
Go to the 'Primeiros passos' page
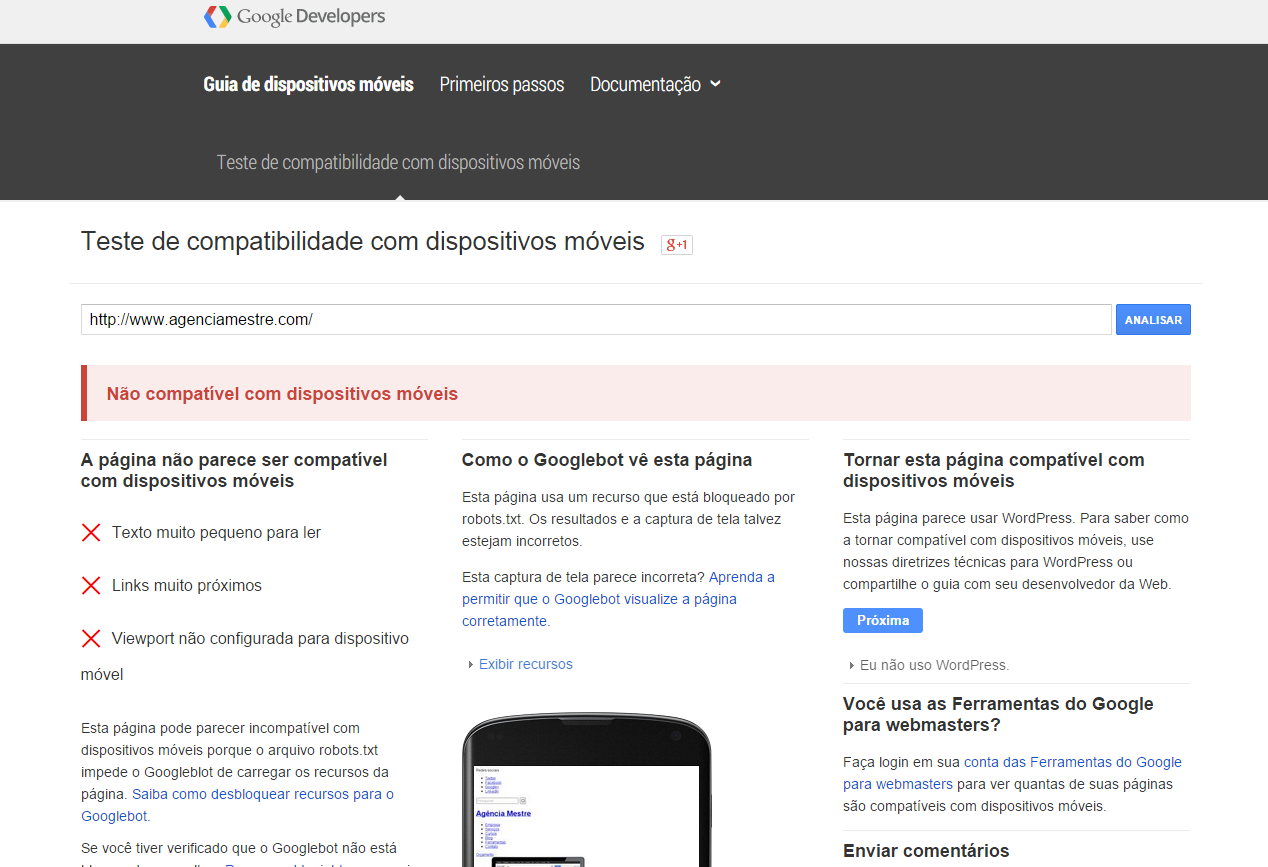[501, 85]
